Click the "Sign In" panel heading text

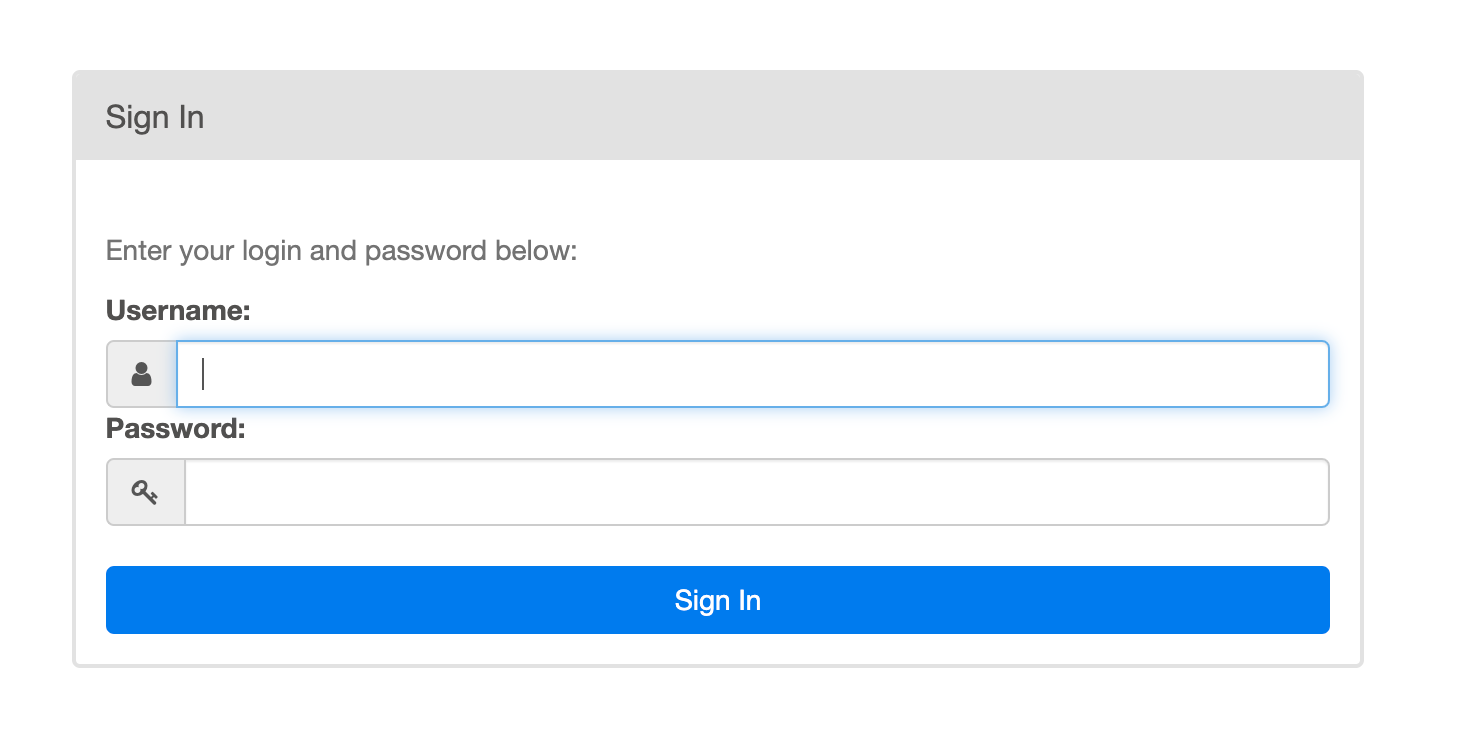(155, 117)
